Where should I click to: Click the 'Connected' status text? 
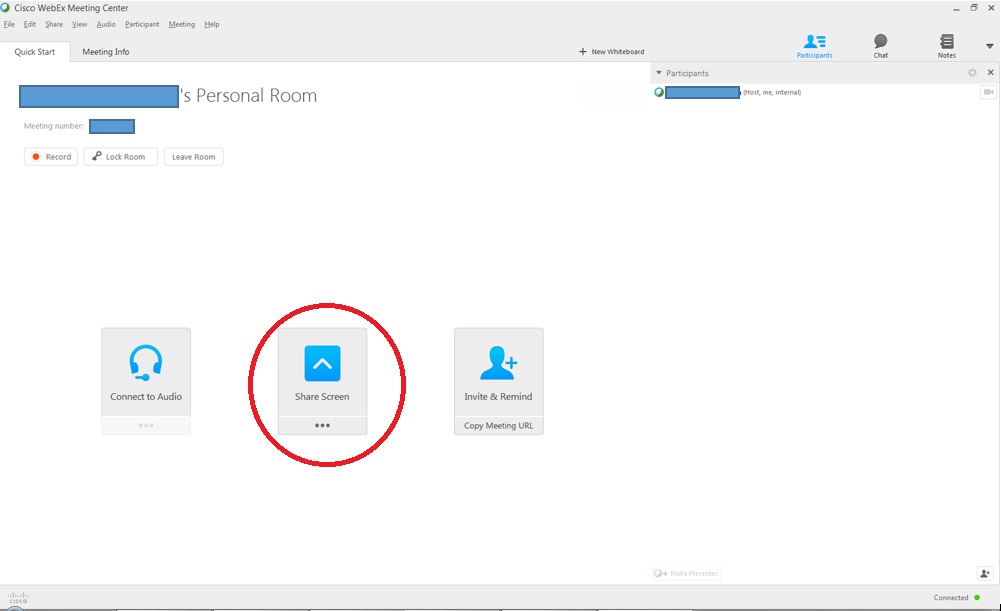951,598
